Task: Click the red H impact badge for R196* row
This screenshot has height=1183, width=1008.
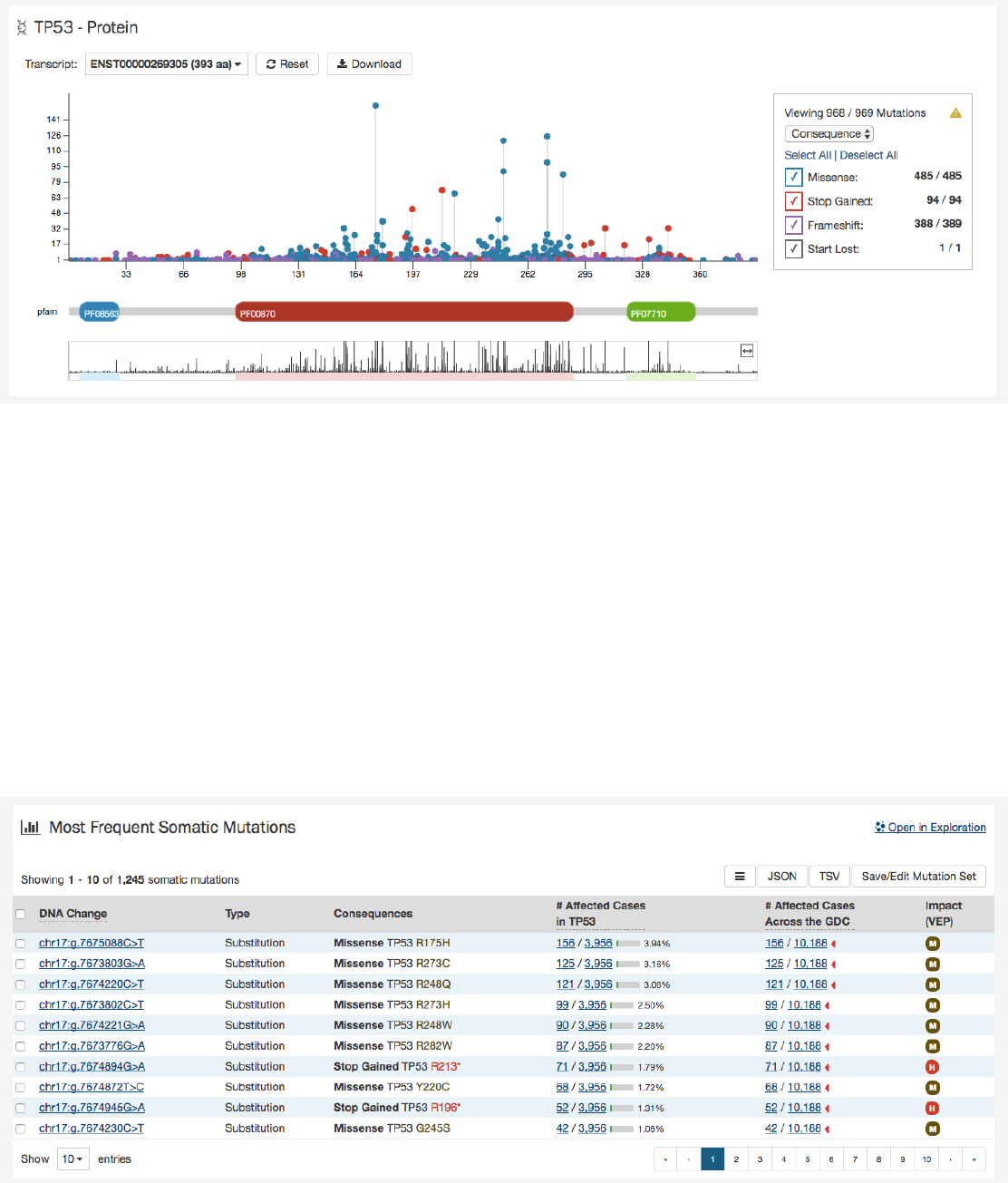Action: (932, 1108)
